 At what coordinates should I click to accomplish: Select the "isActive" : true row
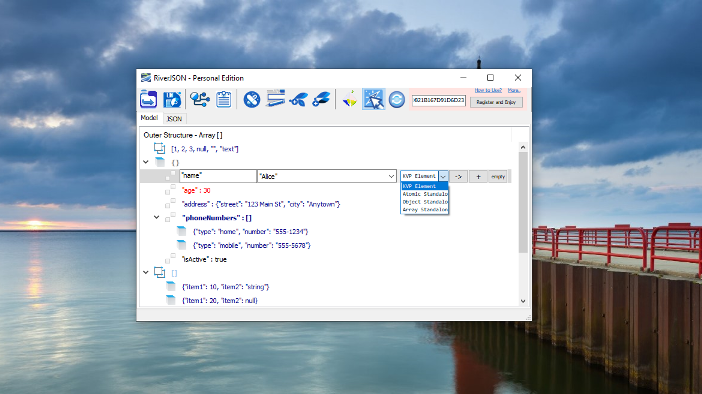click(204, 259)
